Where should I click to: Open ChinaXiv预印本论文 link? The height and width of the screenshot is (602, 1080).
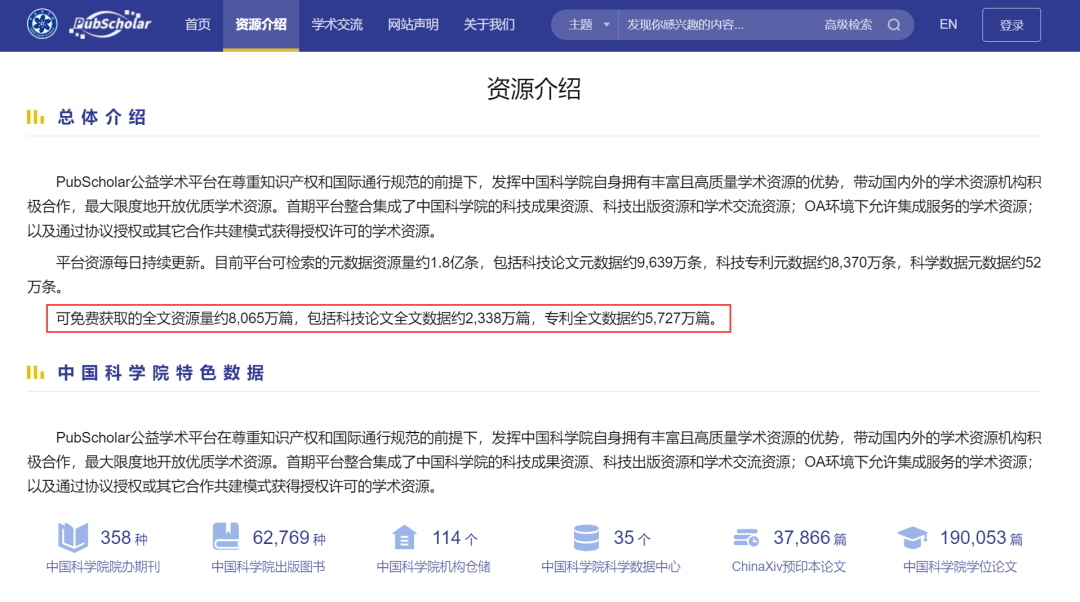coord(789,567)
